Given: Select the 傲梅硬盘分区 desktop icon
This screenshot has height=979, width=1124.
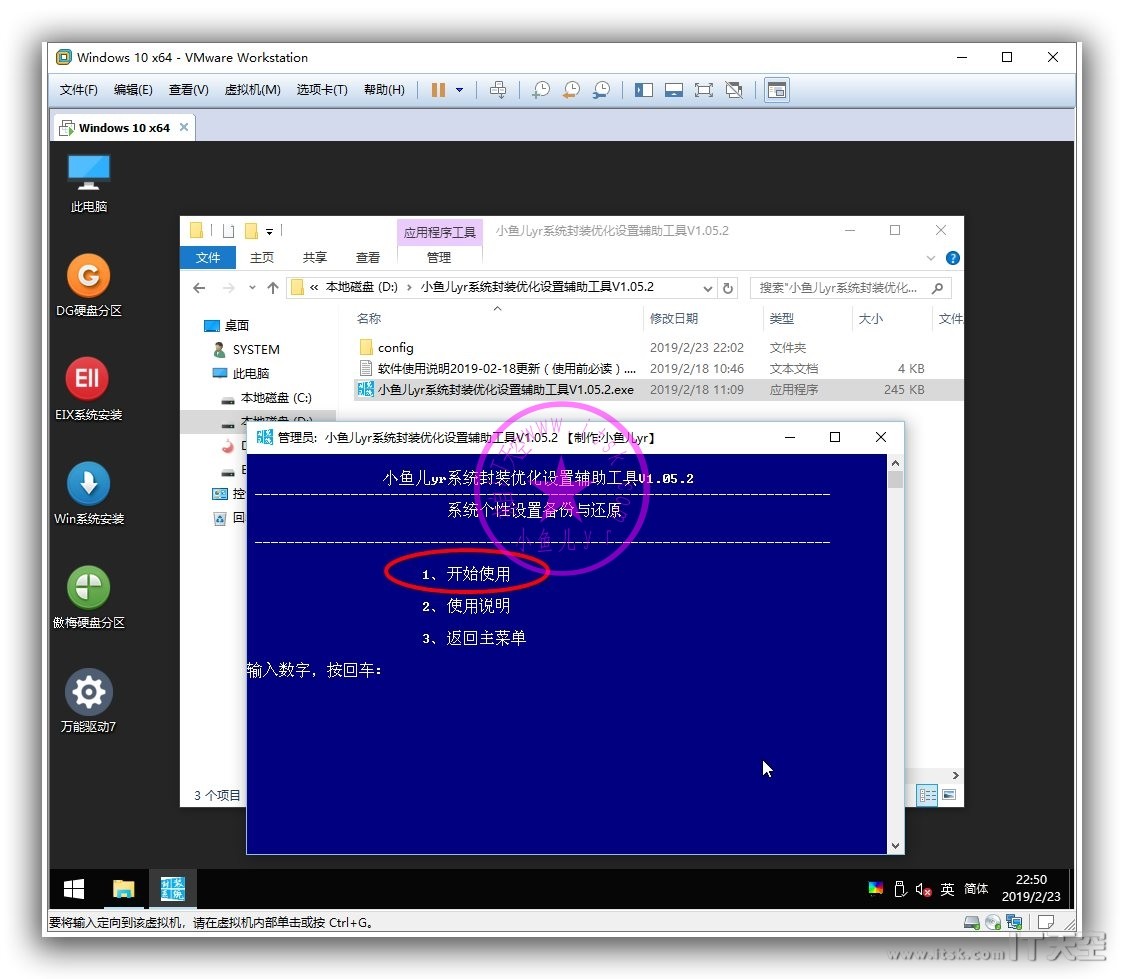Looking at the screenshot, I should coord(88,598).
